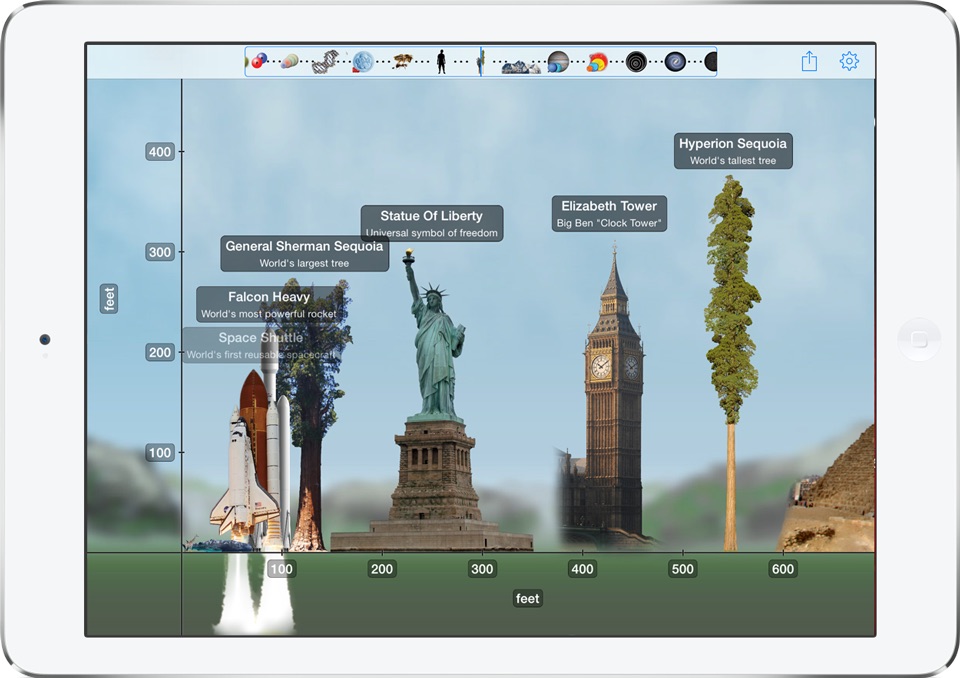Select the Falcon Heavy label

click(269, 304)
